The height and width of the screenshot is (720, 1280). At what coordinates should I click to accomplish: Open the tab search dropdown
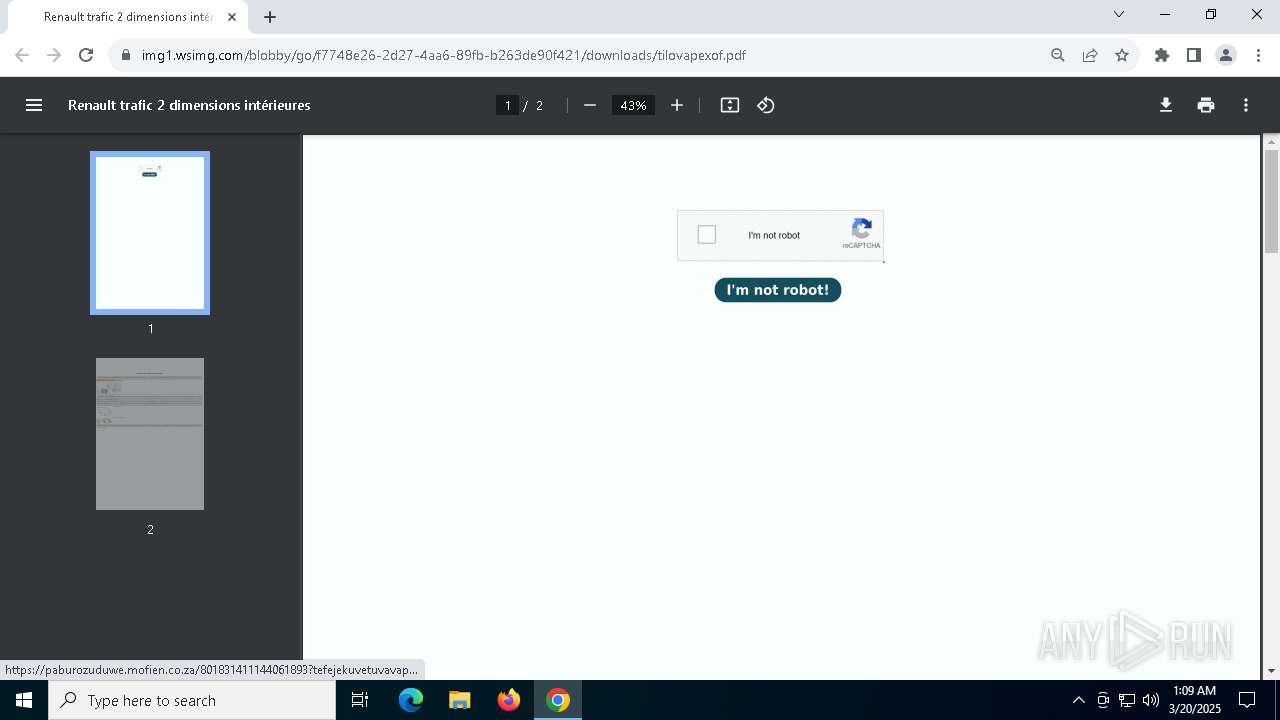coord(1119,14)
